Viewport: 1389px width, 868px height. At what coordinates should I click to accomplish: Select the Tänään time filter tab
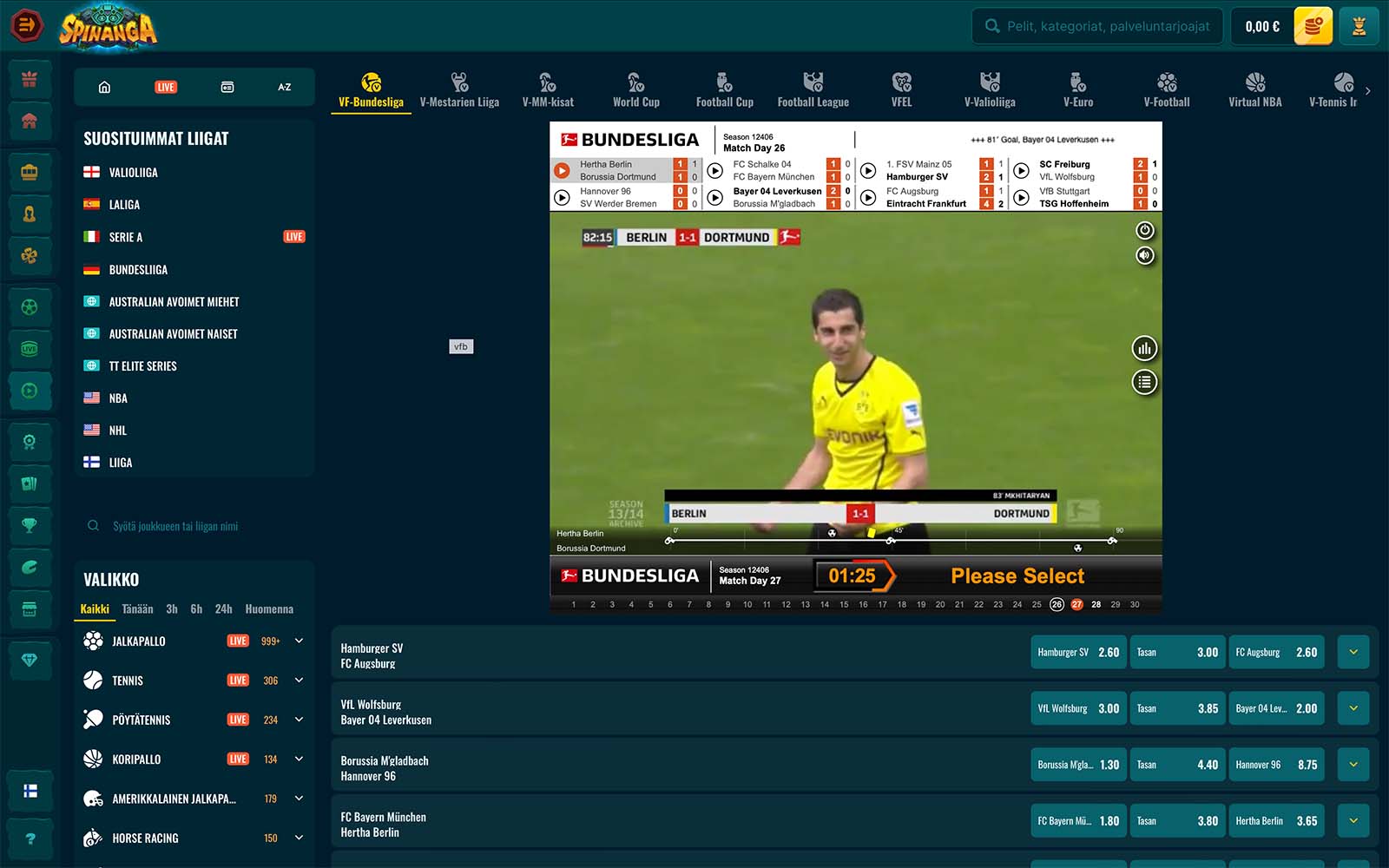(137, 609)
